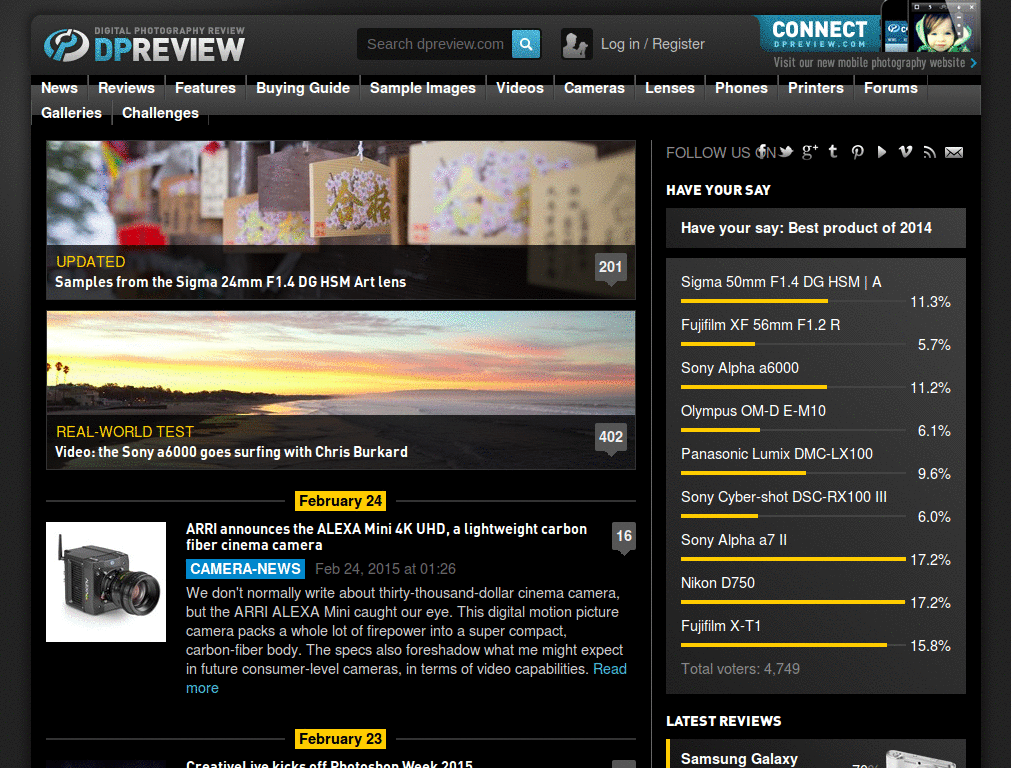Click the 17.2% value for Nikon D750

[x=931, y=603]
